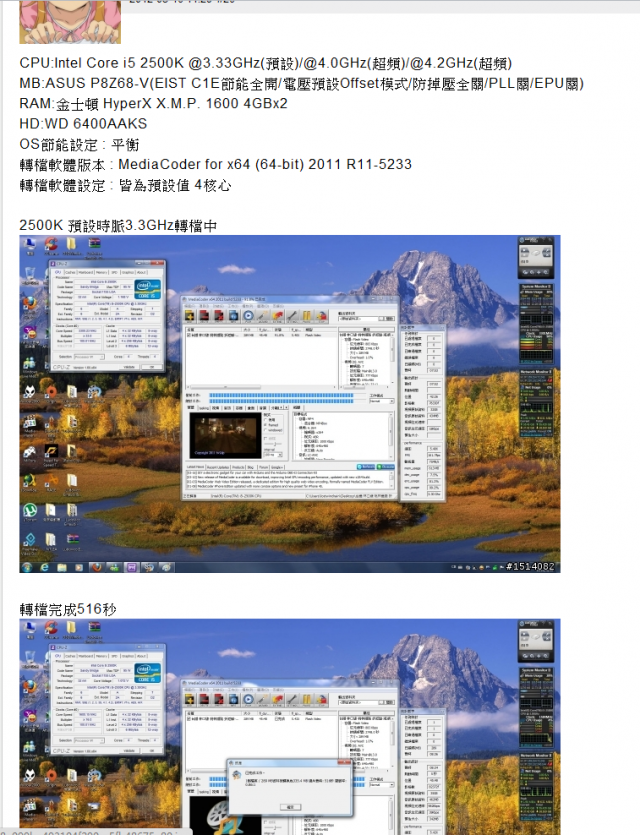Click the Computer desktop icon in the first screenshot
Image resolution: width=640 pixels, height=836 pixels.
click(29, 244)
